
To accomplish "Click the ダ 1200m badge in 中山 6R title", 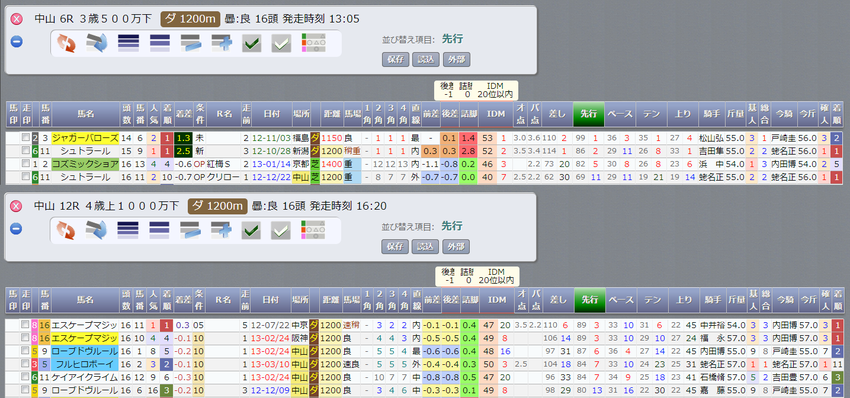I will click(x=190, y=20).
